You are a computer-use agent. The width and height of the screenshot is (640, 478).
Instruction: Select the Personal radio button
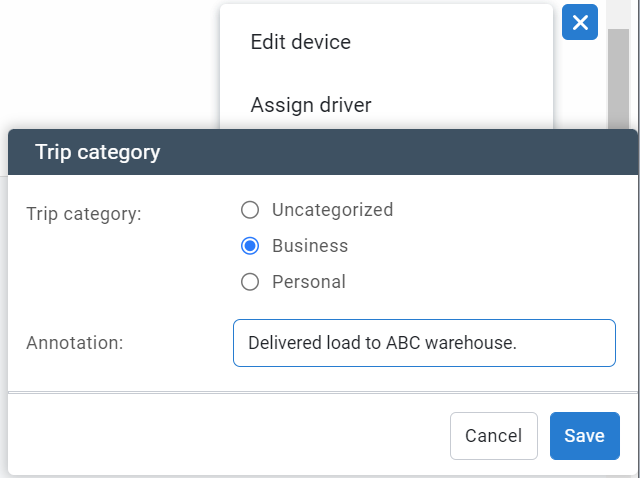[x=251, y=282]
